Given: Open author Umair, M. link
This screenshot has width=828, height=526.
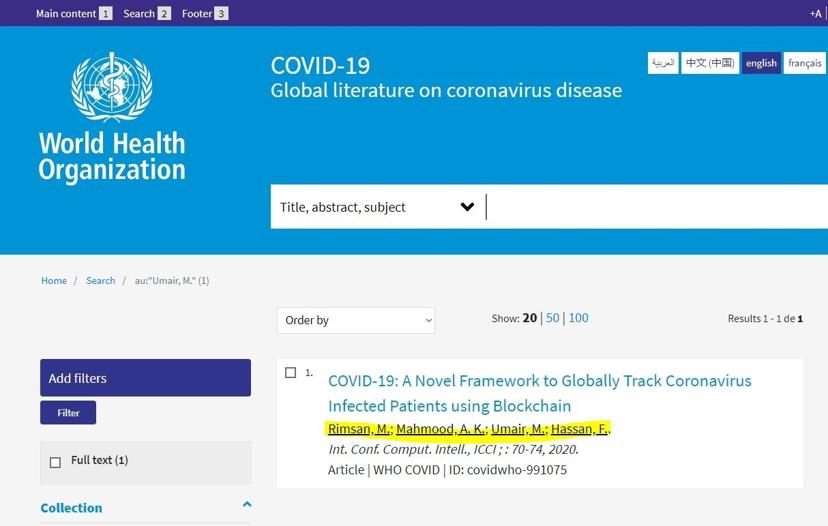Looking at the screenshot, I should (519, 429).
